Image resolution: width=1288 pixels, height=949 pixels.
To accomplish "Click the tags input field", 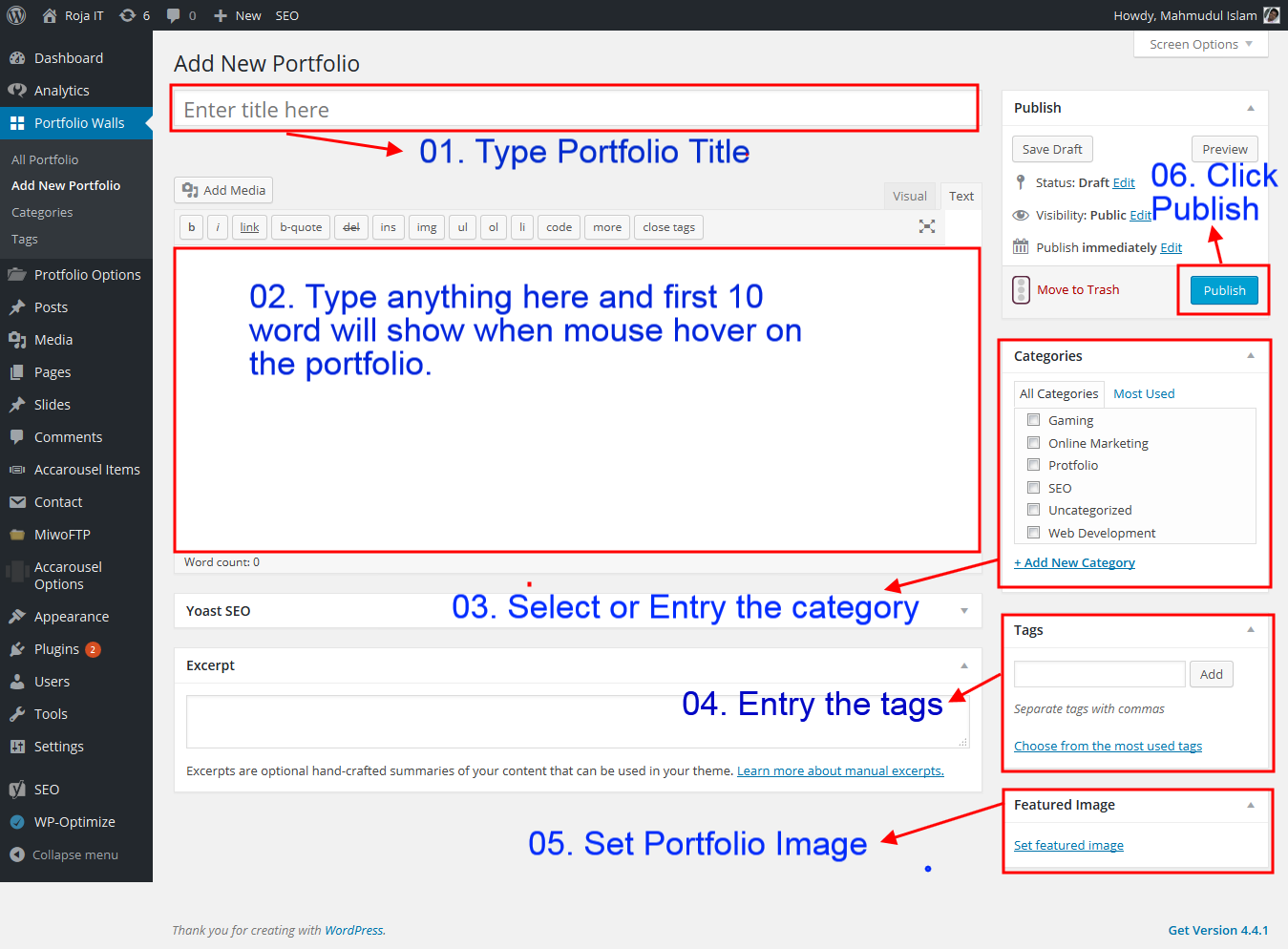I will 1100,674.
